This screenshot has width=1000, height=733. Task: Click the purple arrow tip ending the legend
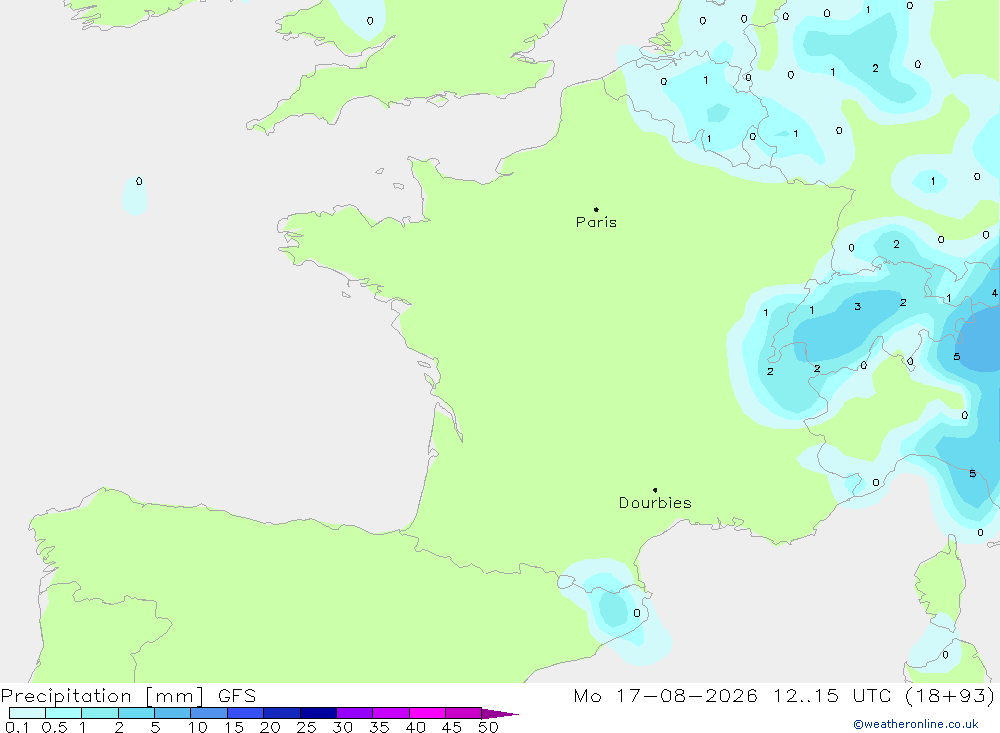click(x=500, y=714)
